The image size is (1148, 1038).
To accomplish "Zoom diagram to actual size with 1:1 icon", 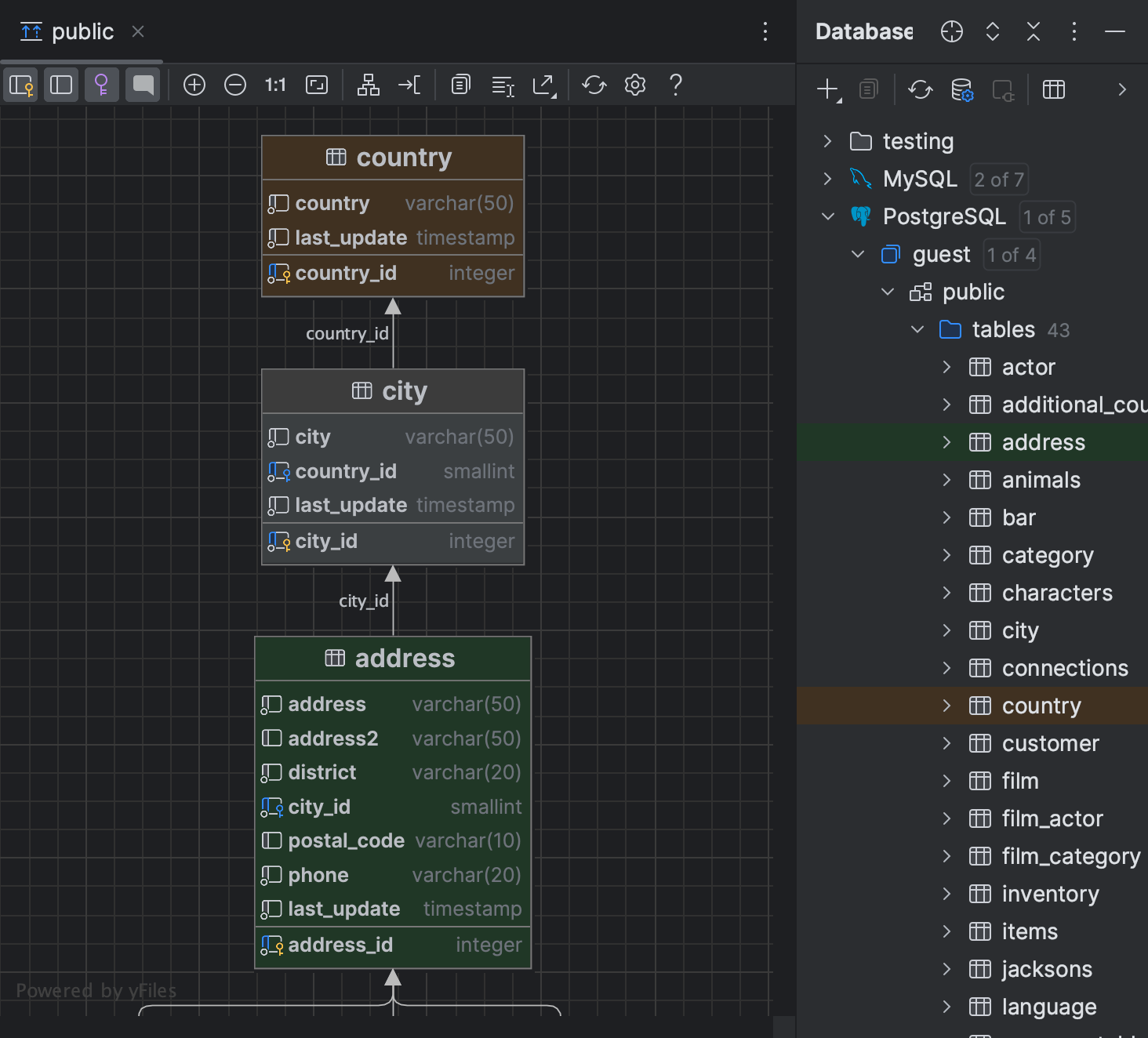I will tap(275, 85).
